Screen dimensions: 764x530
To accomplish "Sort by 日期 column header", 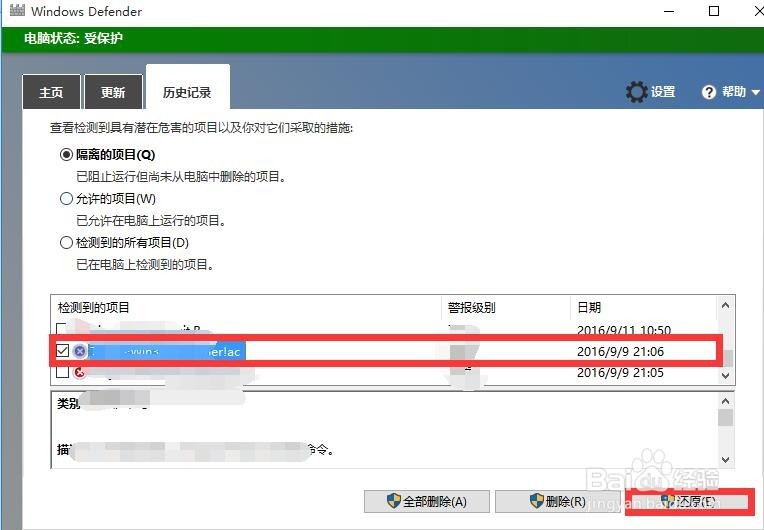I will pyautogui.click(x=643, y=307).
